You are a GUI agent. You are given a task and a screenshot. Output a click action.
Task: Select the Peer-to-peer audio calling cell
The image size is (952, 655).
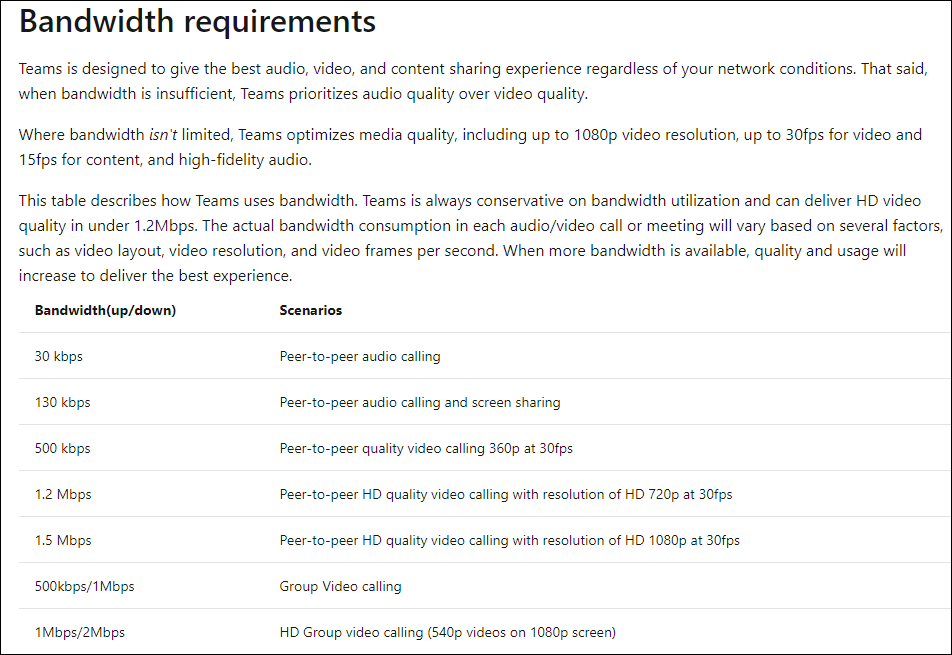[360, 356]
